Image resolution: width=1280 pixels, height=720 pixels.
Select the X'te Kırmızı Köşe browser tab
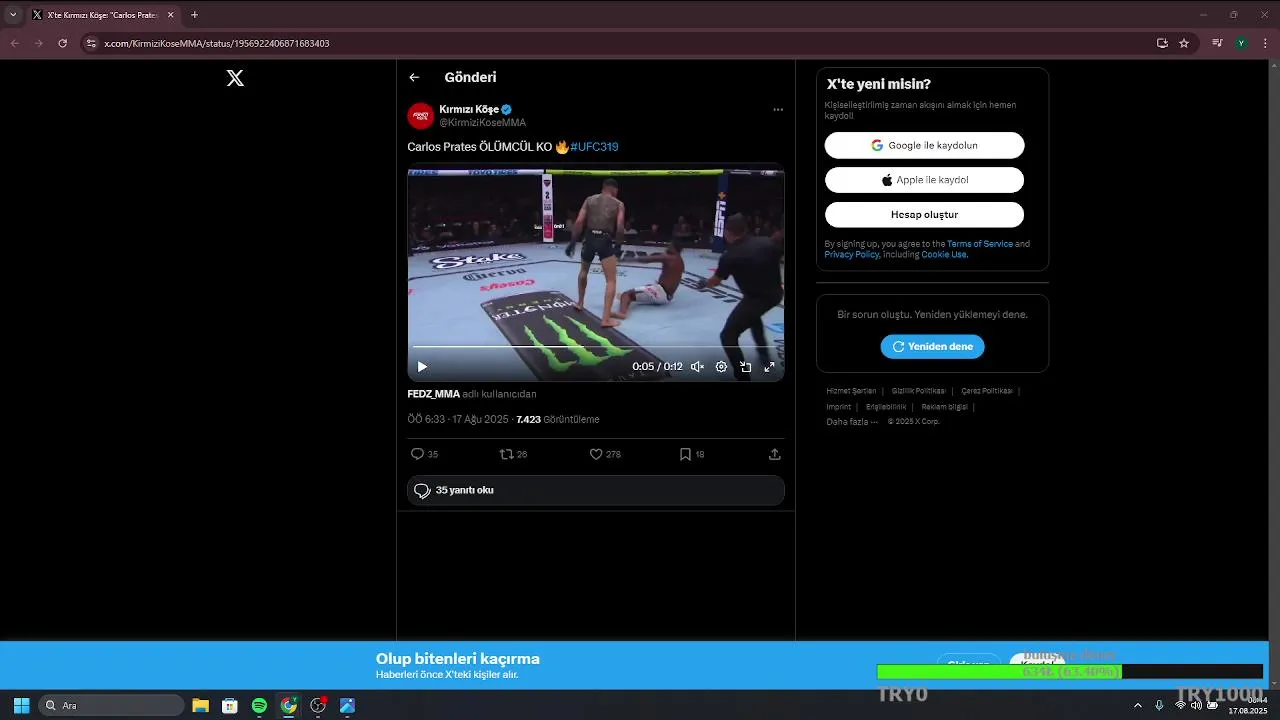103,15
